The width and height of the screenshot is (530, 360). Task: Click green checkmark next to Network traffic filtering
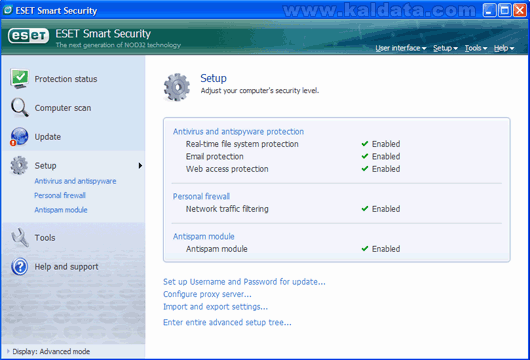(365, 209)
